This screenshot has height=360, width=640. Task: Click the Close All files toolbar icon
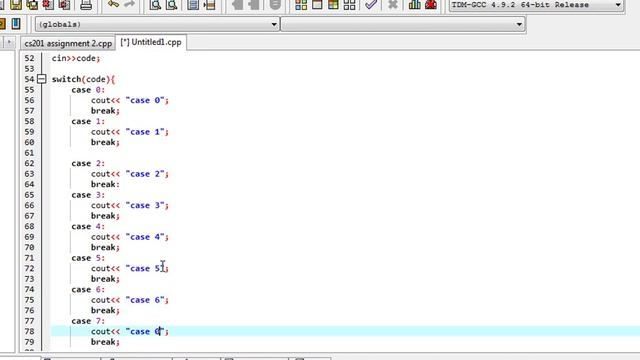point(64,5)
